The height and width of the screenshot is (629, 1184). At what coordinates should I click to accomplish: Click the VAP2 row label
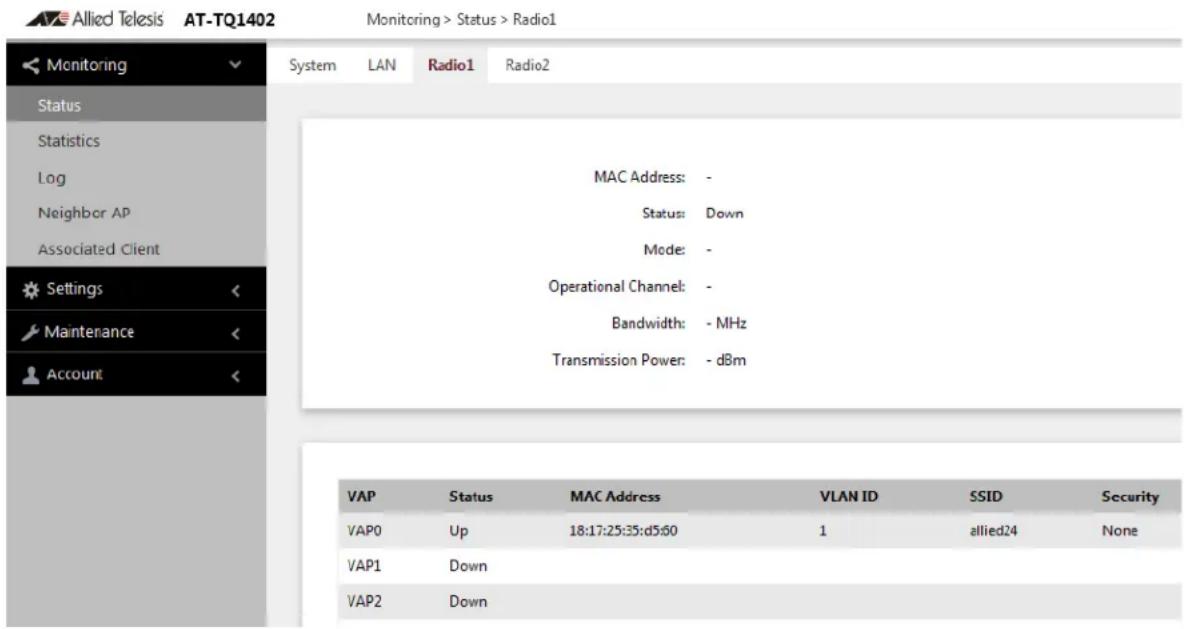pos(364,602)
